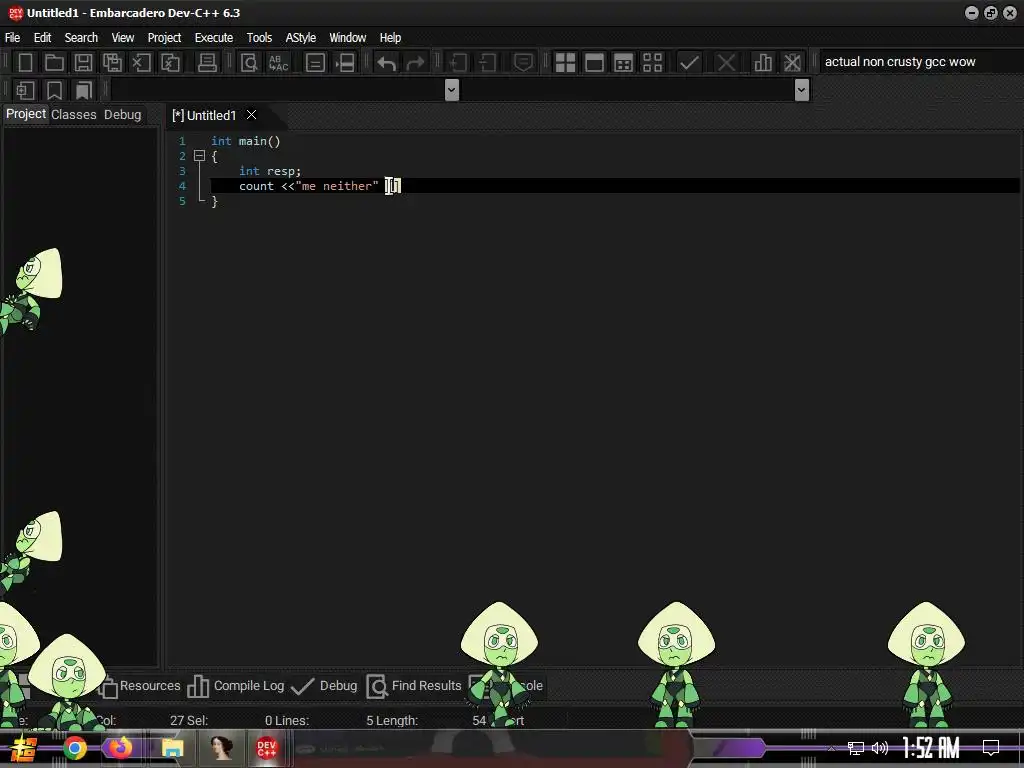Open the Window menu

(347, 37)
